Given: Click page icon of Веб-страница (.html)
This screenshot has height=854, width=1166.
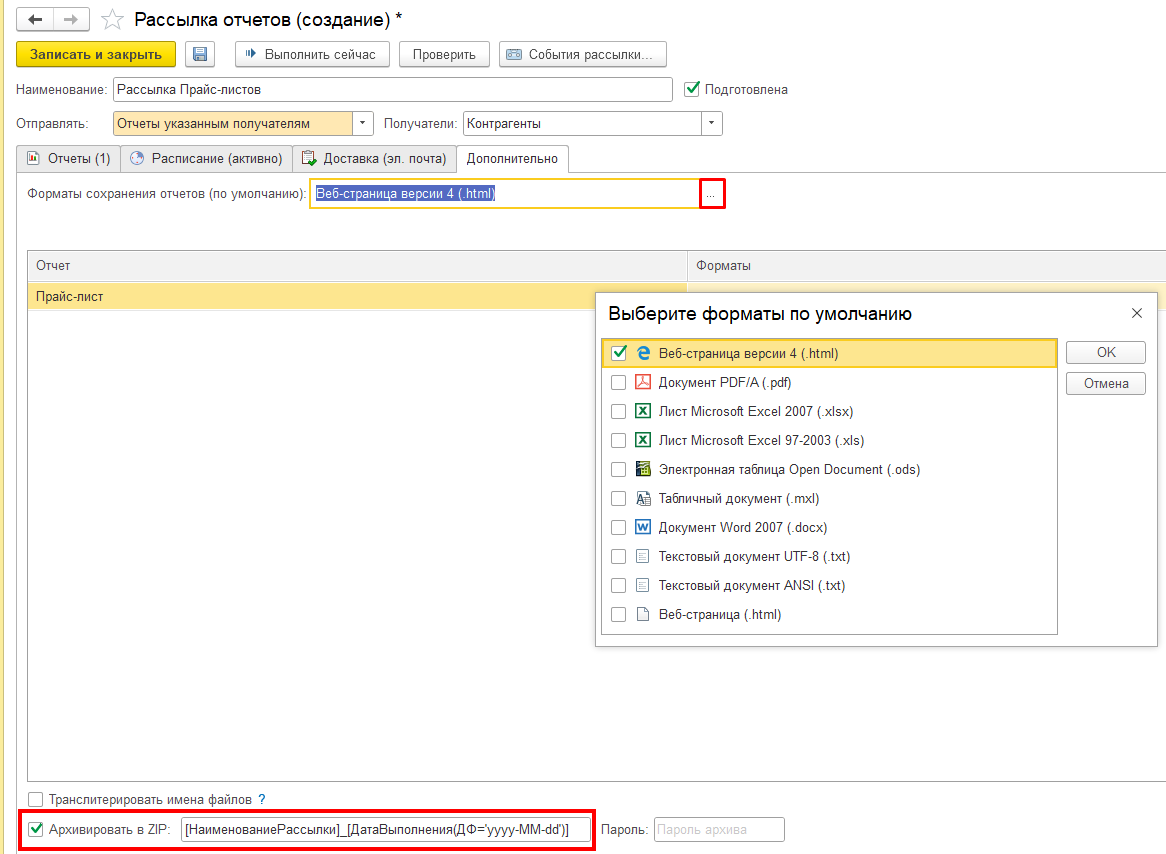Looking at the screenshot, I should [643, 614].
